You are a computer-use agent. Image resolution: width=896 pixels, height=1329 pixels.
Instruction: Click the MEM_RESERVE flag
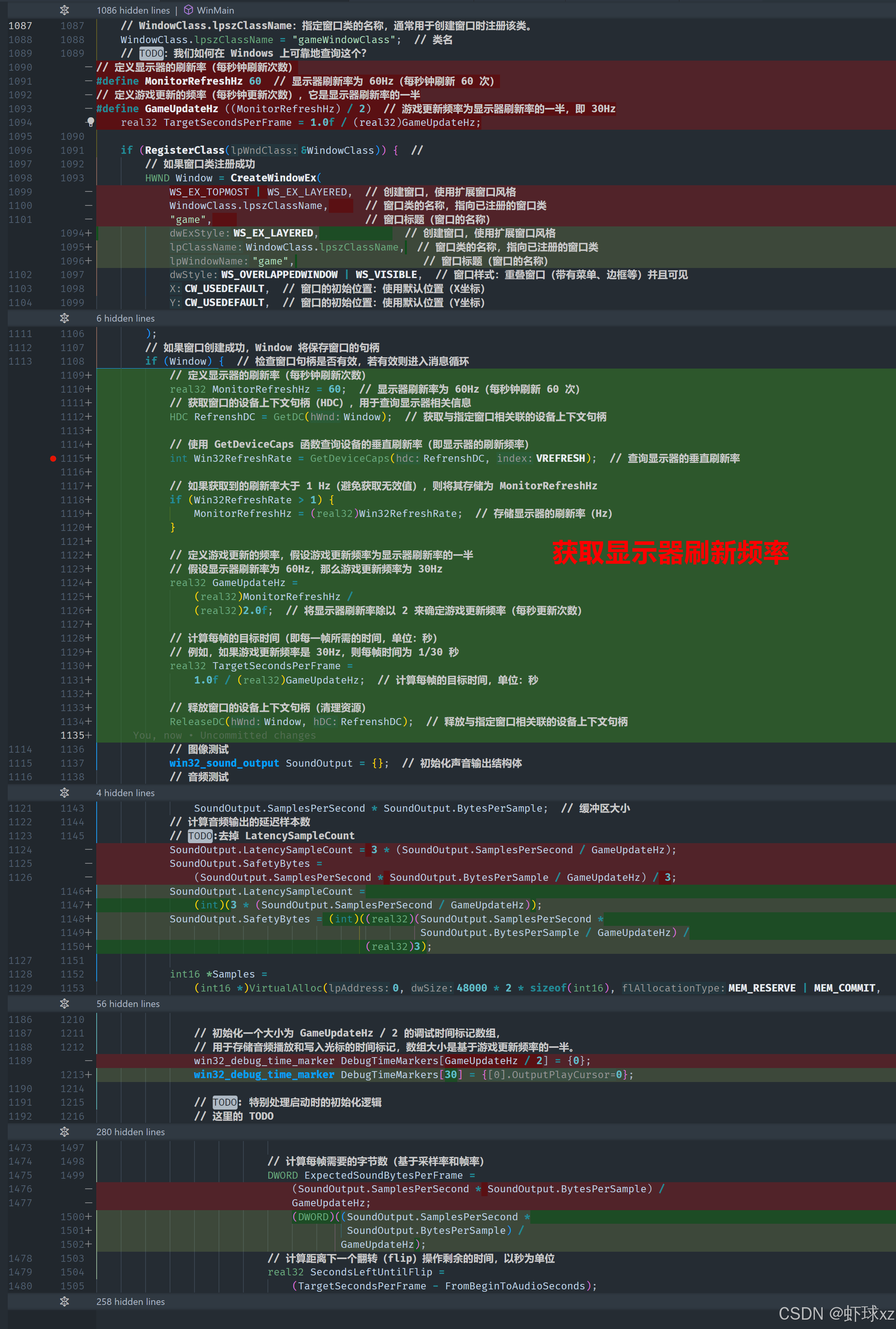tap(762, 988)
